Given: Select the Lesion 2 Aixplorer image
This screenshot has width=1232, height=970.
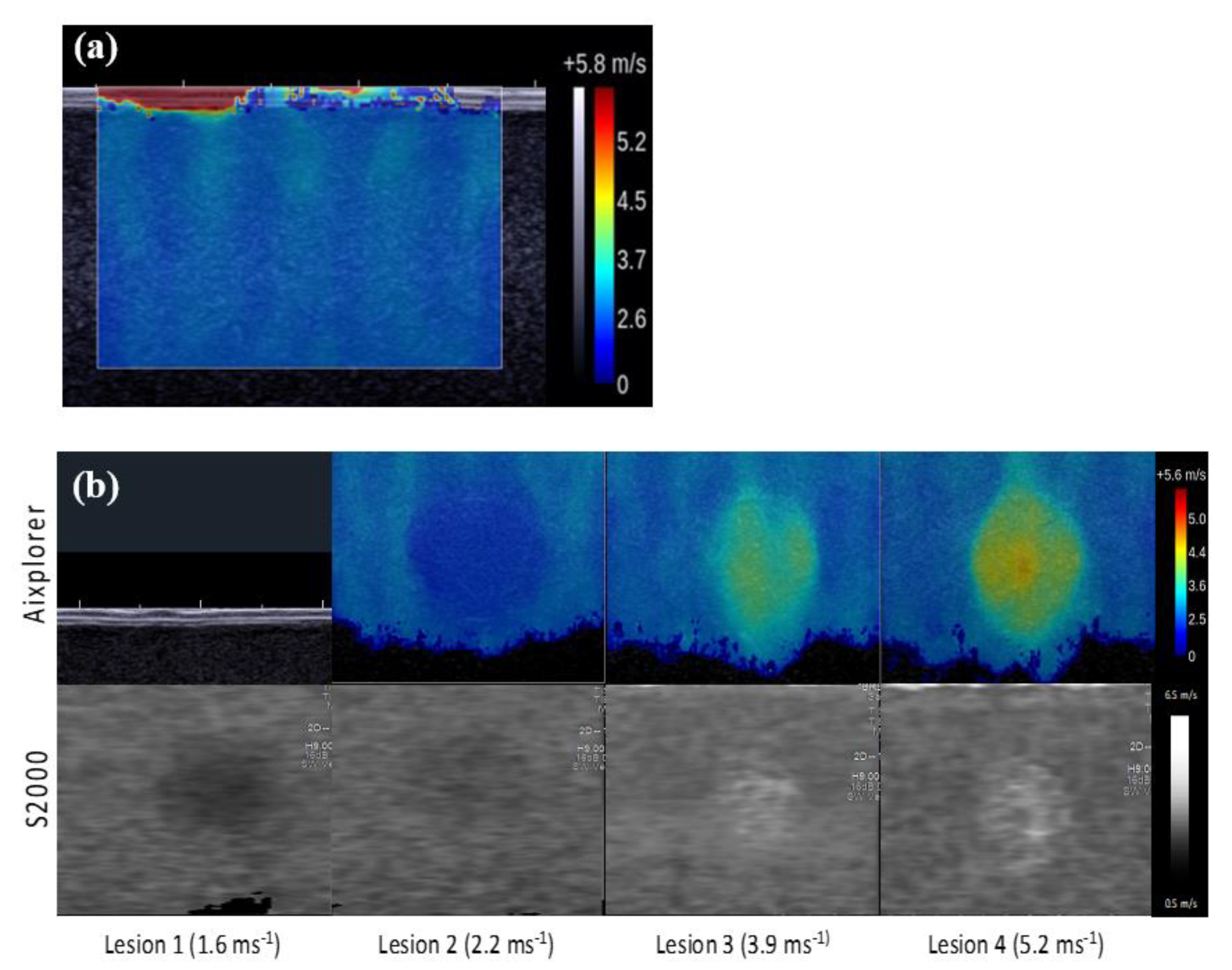Looking at the screenshot, I should (x=469, y=567).
